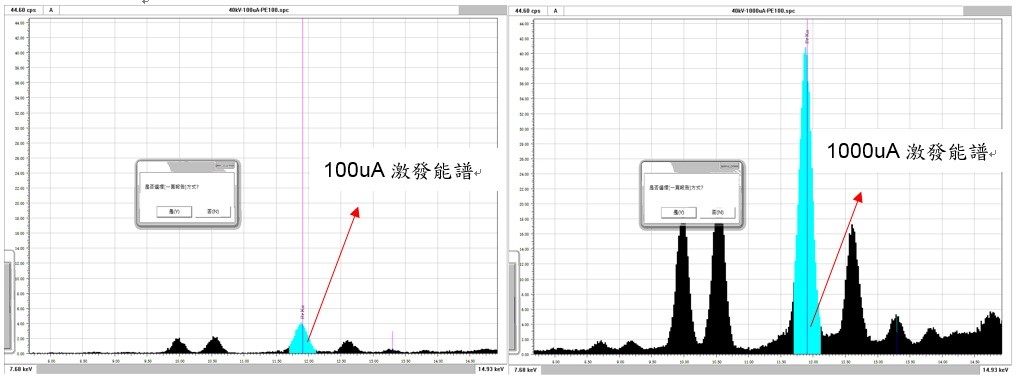This screenshot has width=1016, height=381.
Task: Click the 44.60 cps readout in the left window
Action: [x=22, y=10]
